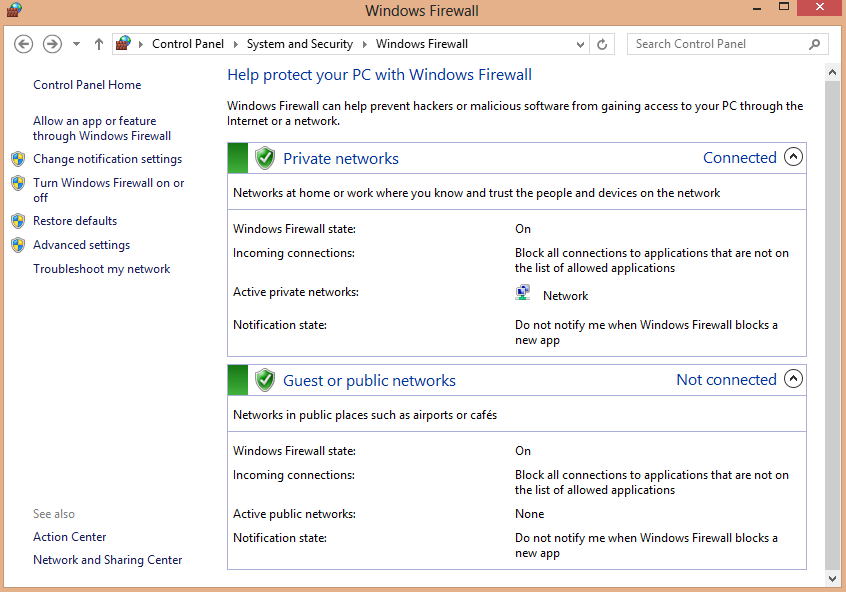846x592 pixels.
Task: Open the address bar history dropdown
Action: click(x=581, y=44)
